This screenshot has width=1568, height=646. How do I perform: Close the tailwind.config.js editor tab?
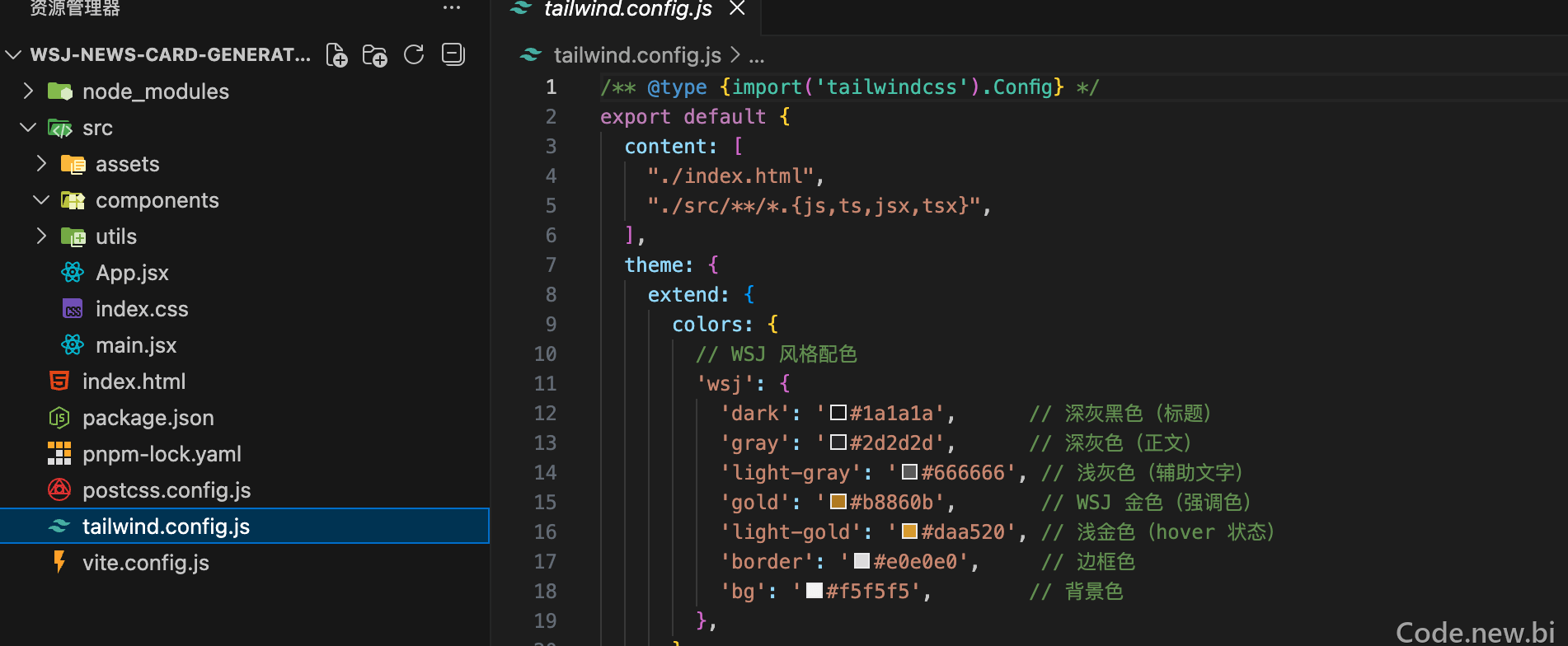pos(737,8)
